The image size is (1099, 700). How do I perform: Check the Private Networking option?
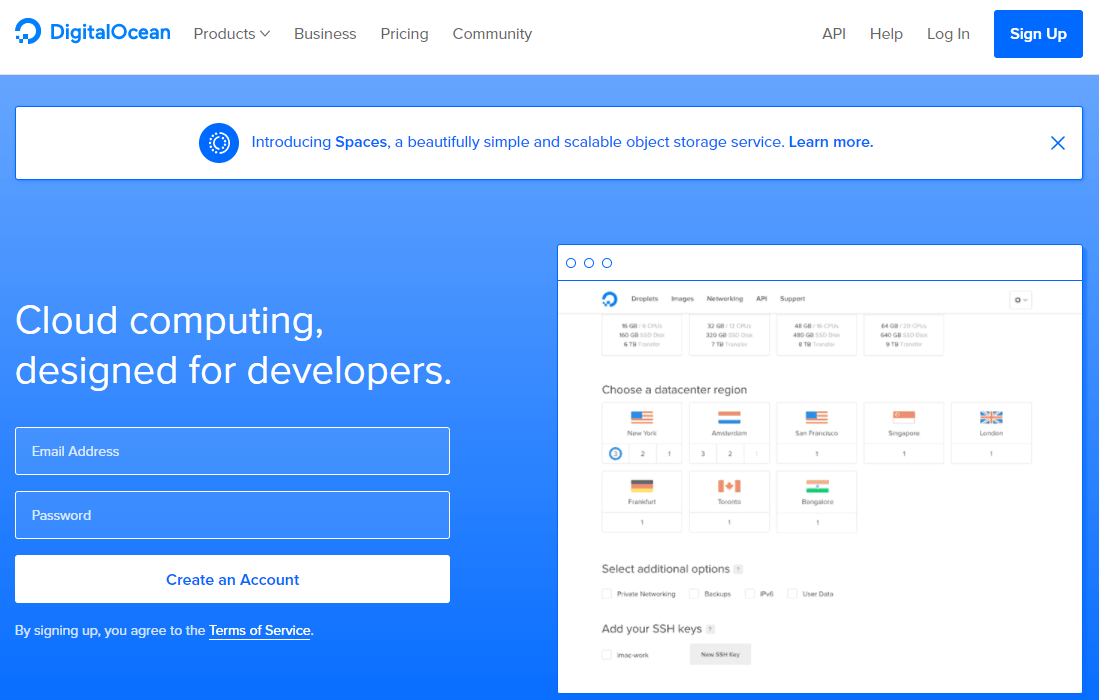coord(606,593)
